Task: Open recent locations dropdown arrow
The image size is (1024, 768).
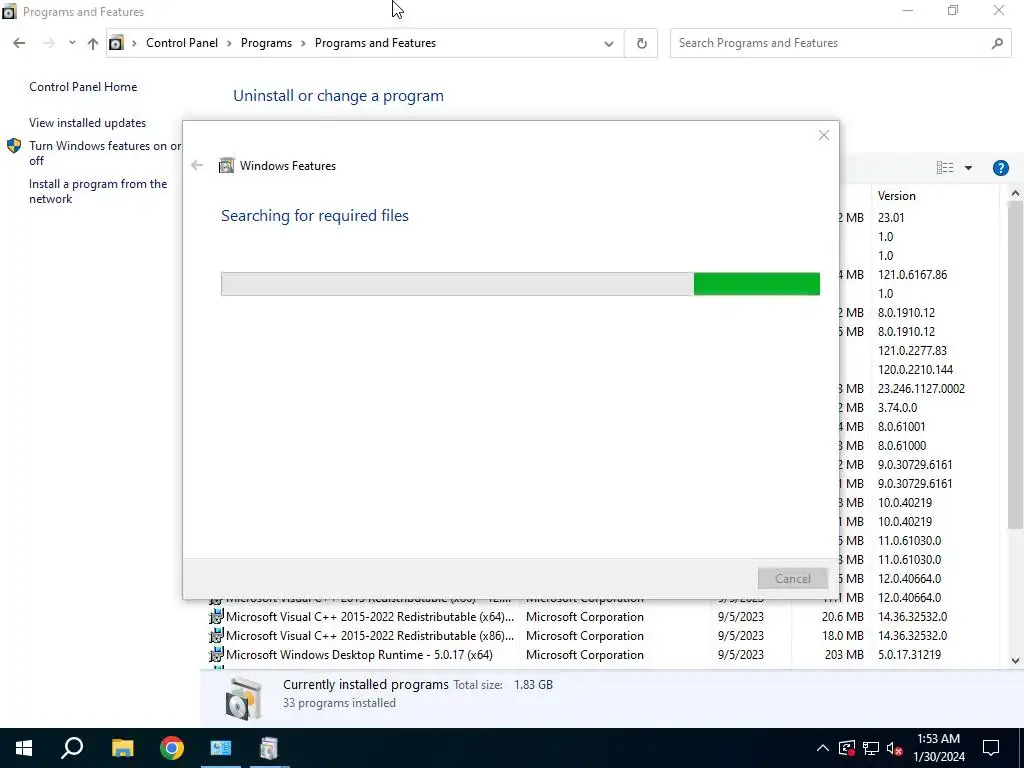Action: coord(72,43)
